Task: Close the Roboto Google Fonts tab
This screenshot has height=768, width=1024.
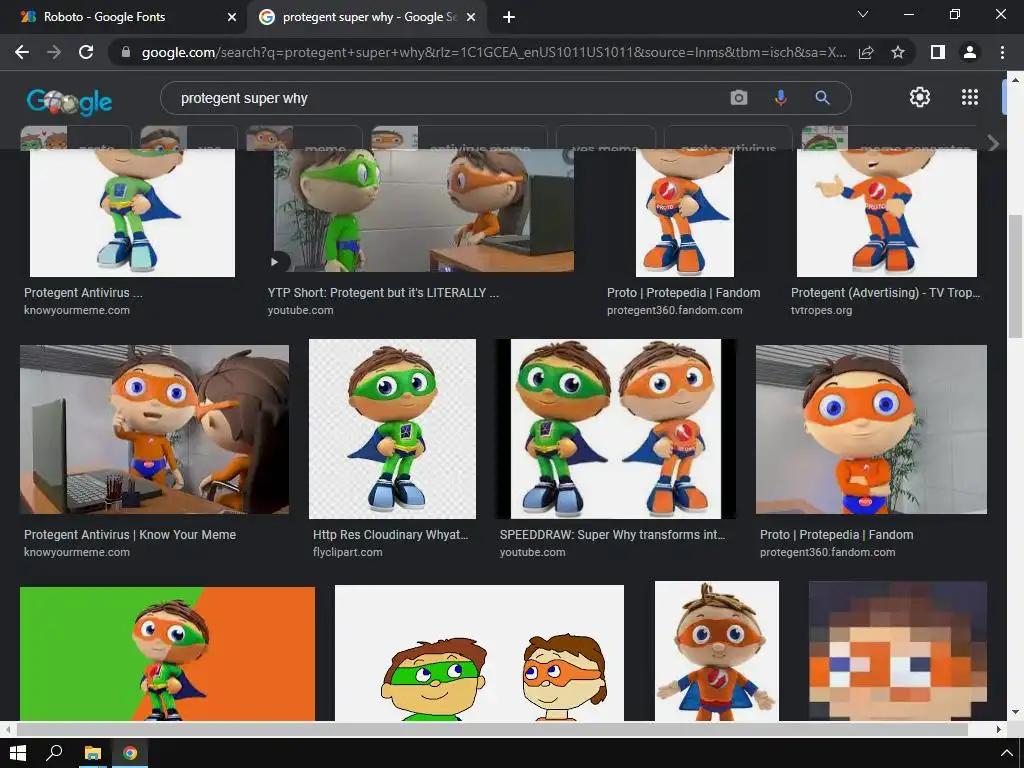Action: click(x=232, y=17)
